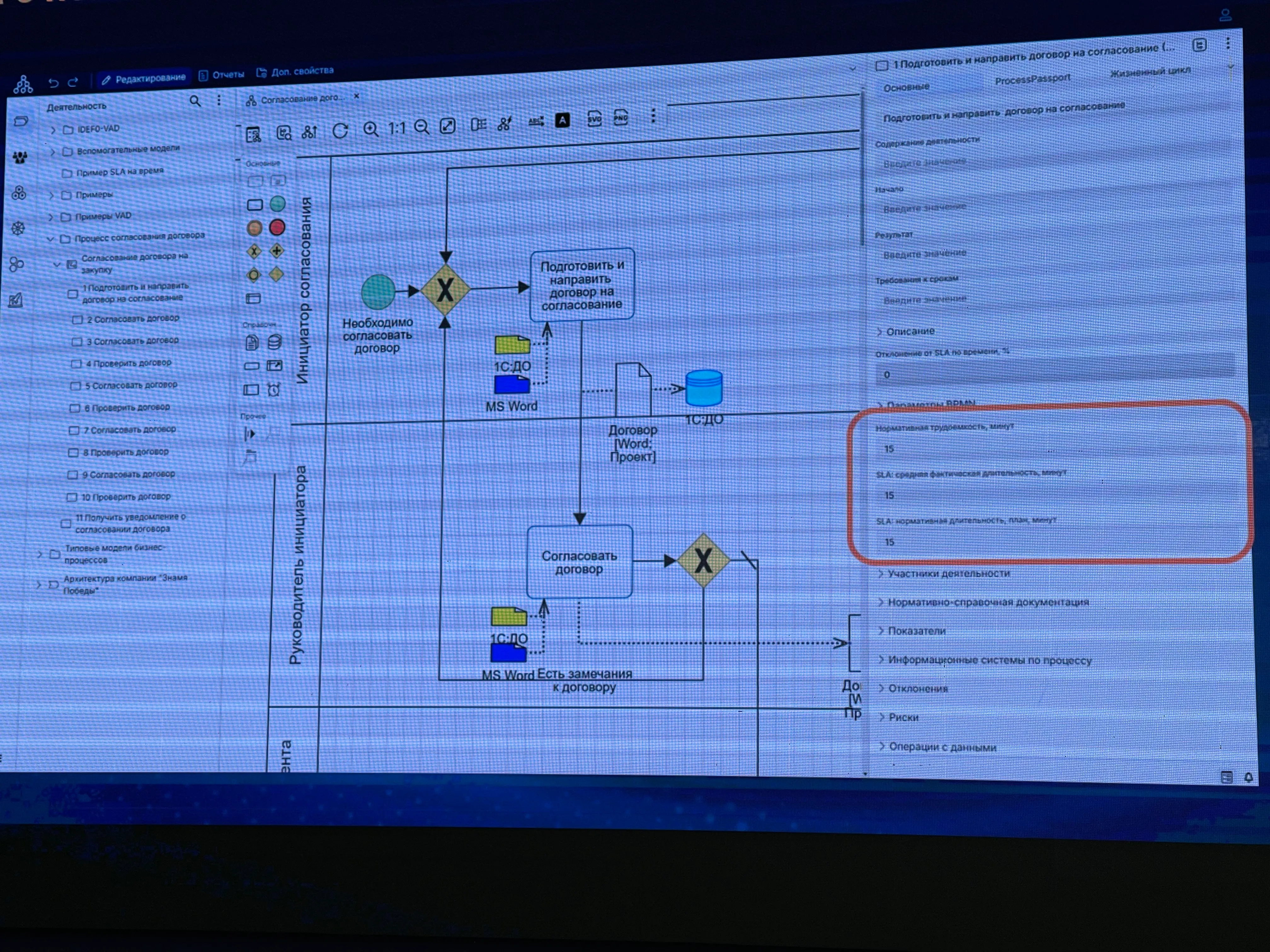1270x952 pixels.
Task: Expand the Участники деятельности section
Action: click(x=948, y=573)
